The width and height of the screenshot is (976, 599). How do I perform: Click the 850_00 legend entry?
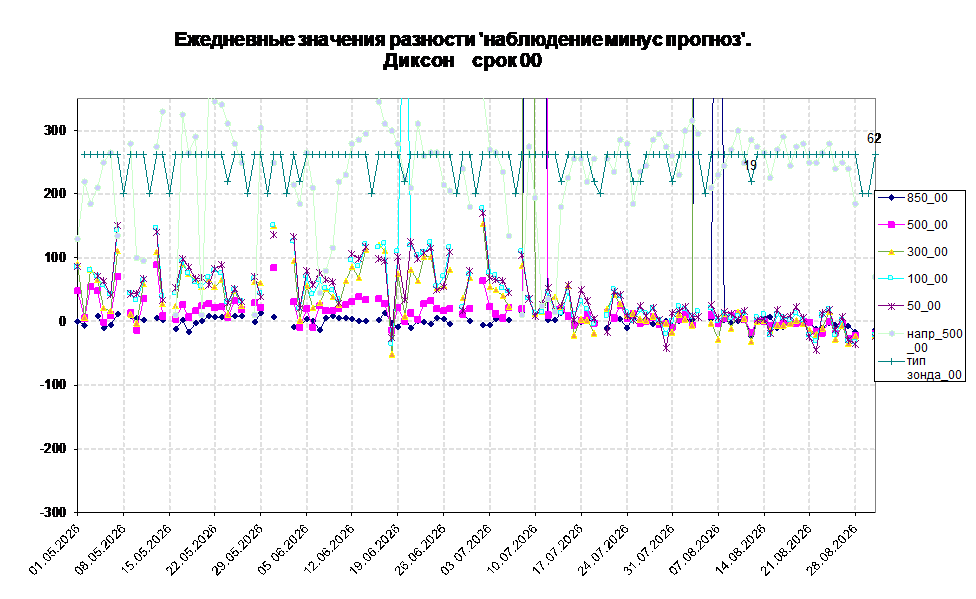[913, 198]
